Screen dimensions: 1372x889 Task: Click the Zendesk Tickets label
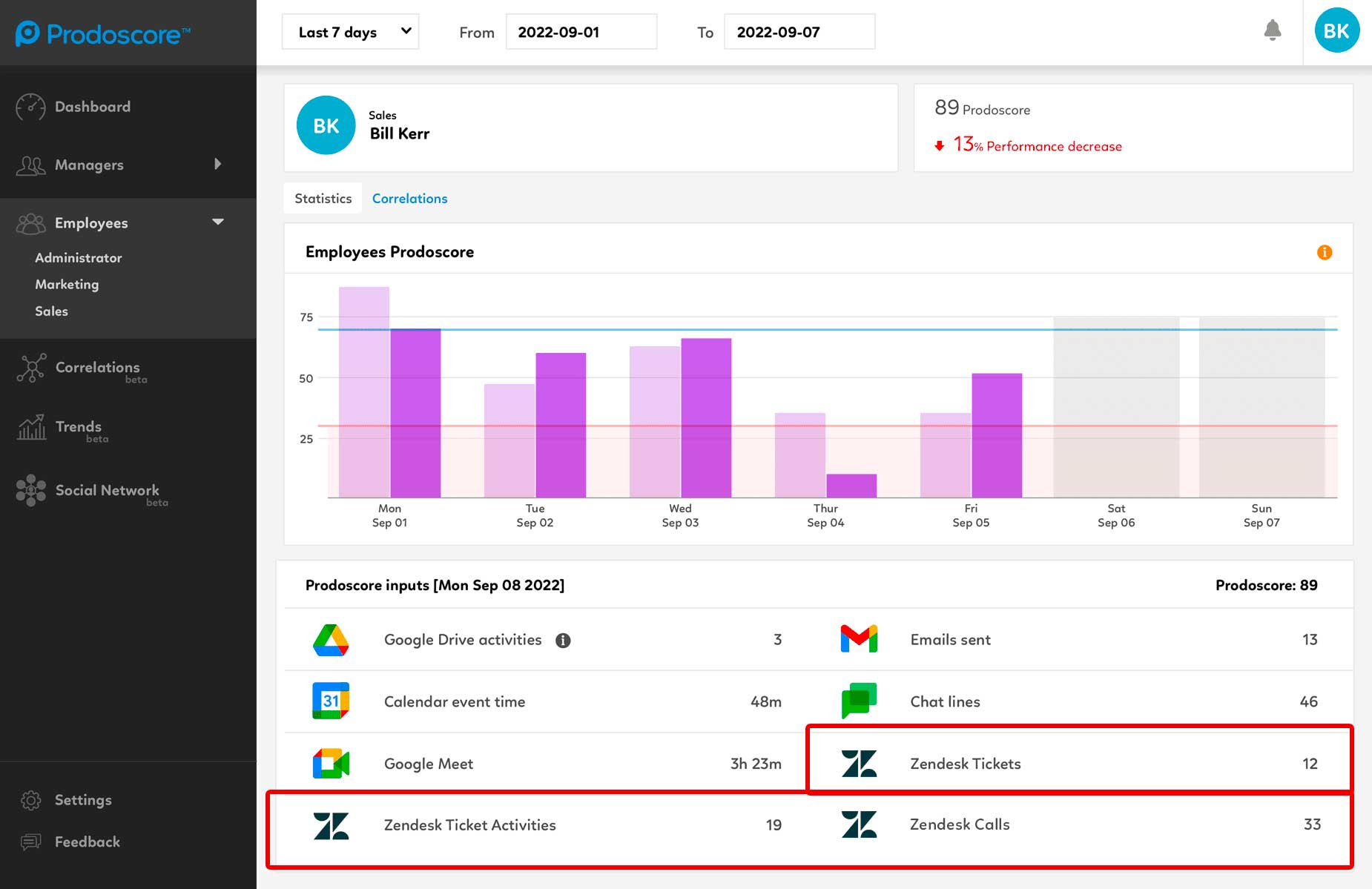pos(966,764)
